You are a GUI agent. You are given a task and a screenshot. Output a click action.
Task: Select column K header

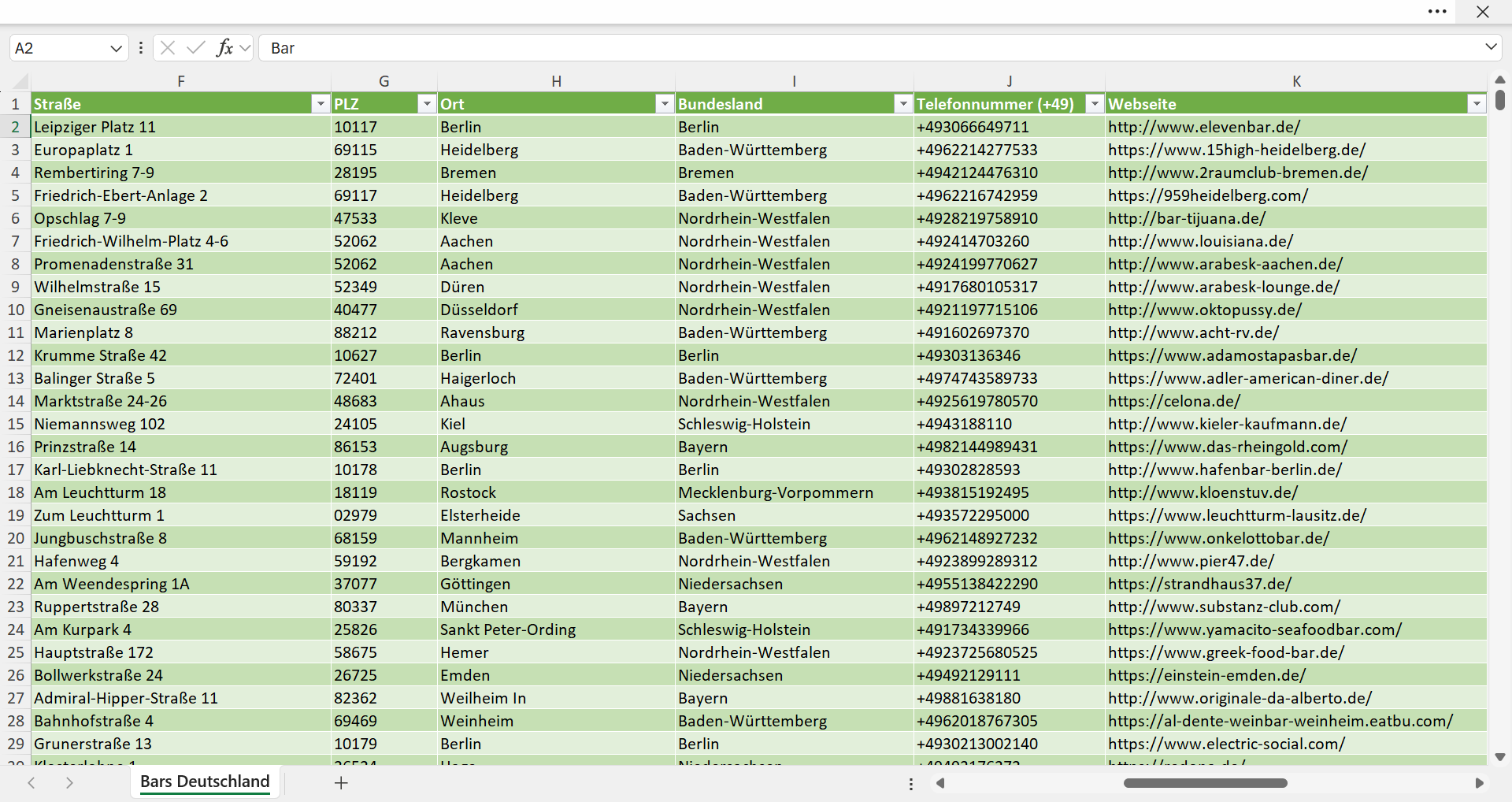pos(1296,81)
